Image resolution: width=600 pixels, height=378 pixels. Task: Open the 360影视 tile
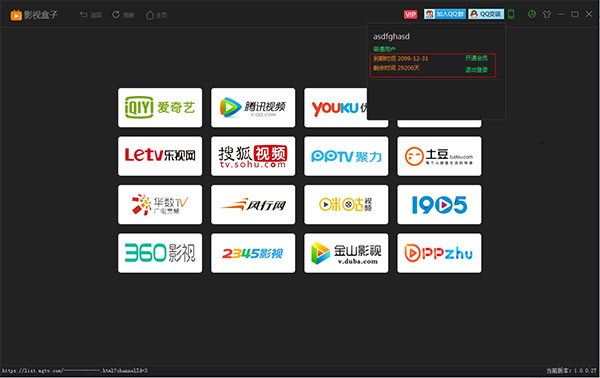160,253
